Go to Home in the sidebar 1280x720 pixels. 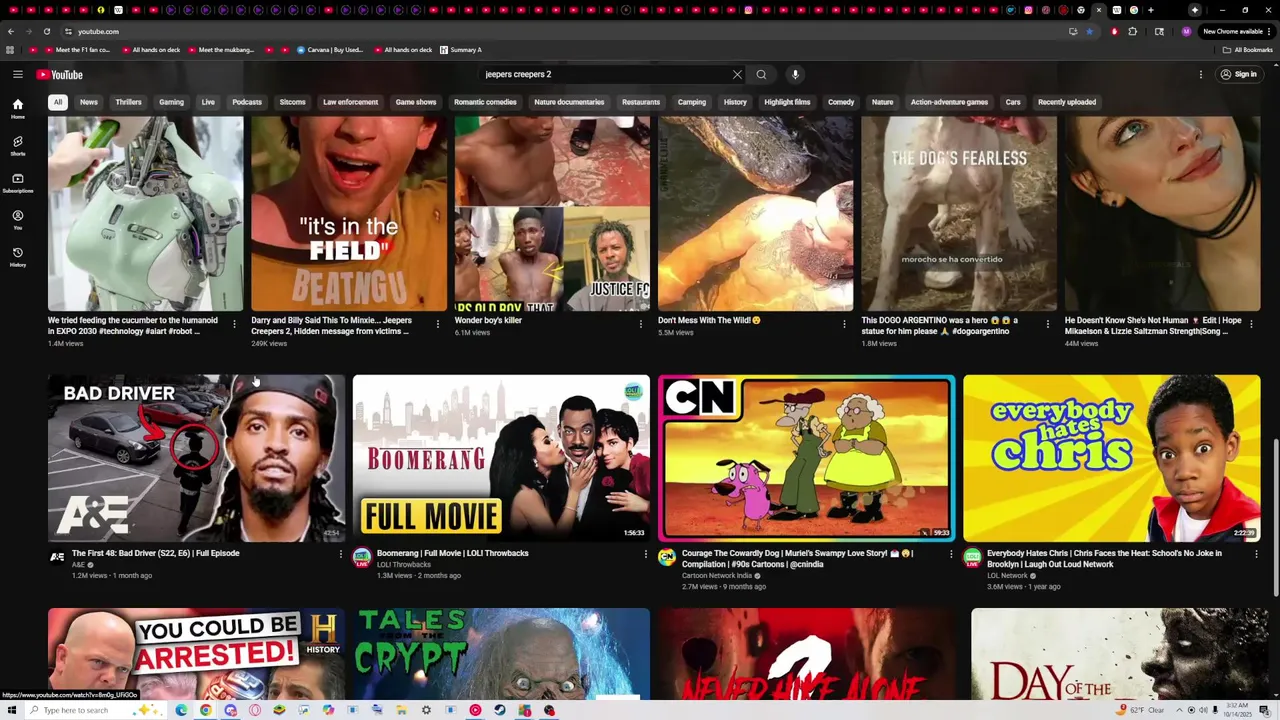[x=17, y=109]
